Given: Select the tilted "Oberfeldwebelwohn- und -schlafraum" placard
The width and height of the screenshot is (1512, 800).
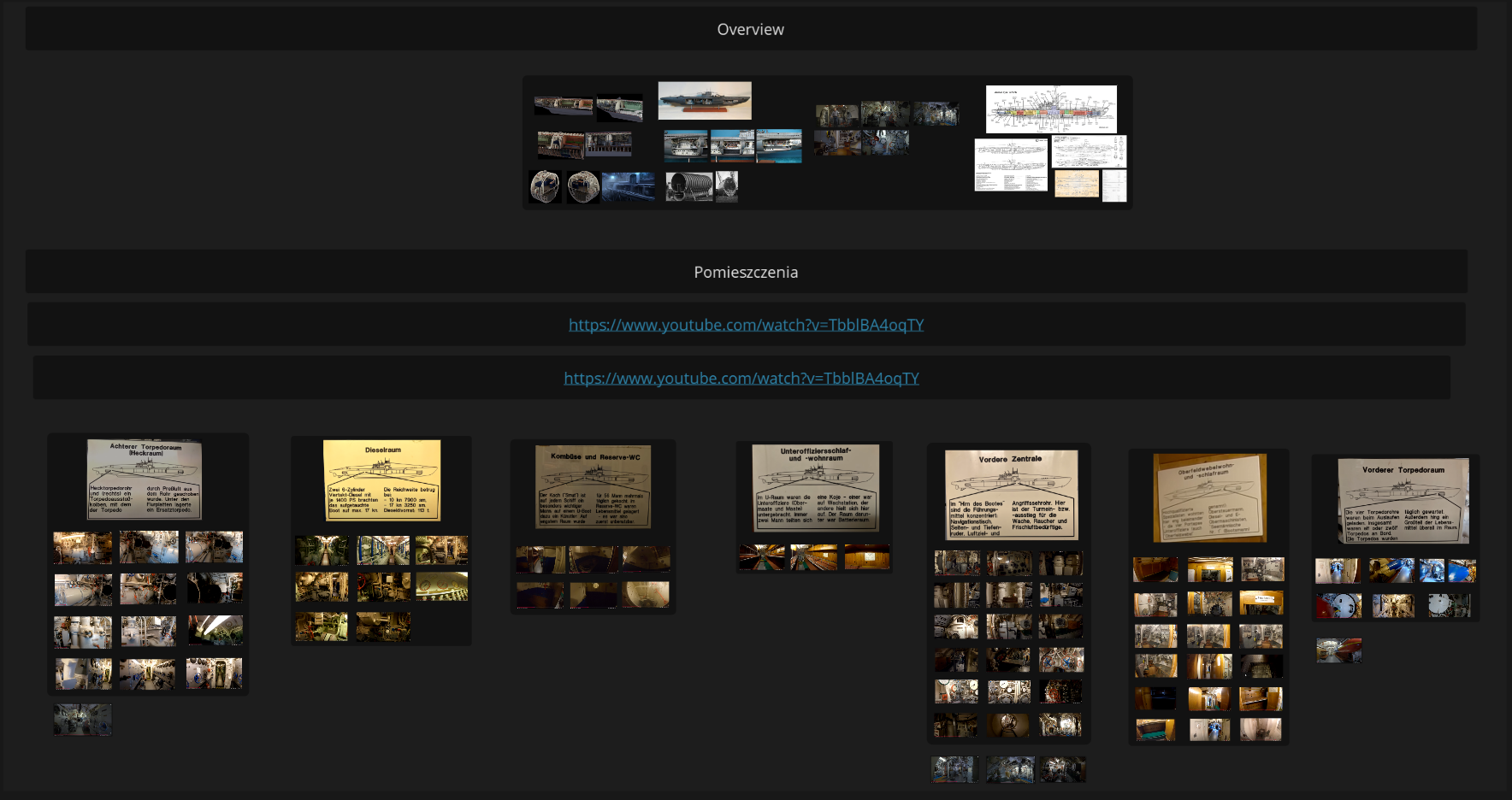Looking at the screenshot, I should (1209, 498).
